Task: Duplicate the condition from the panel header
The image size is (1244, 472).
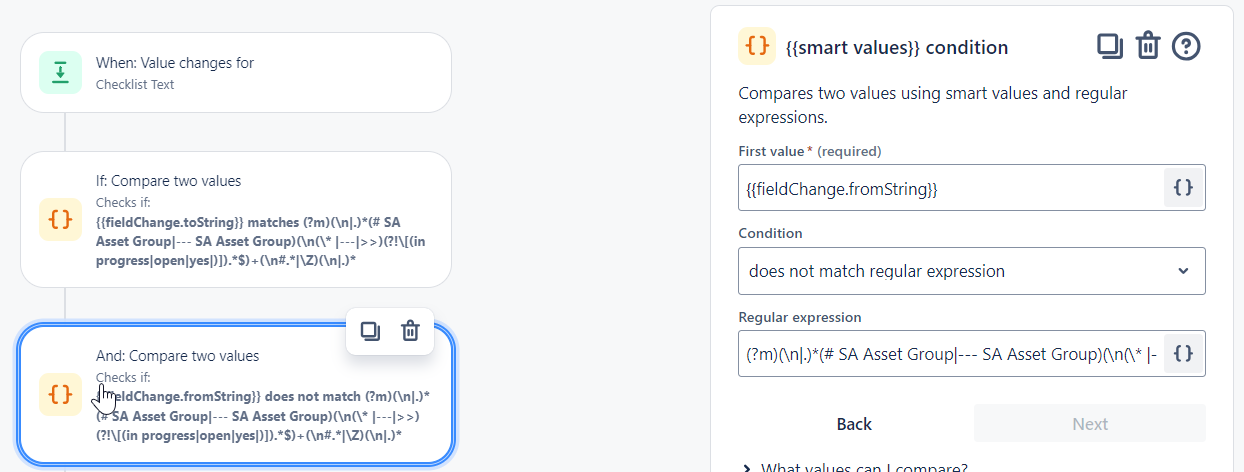Action: click(1109, 46)
